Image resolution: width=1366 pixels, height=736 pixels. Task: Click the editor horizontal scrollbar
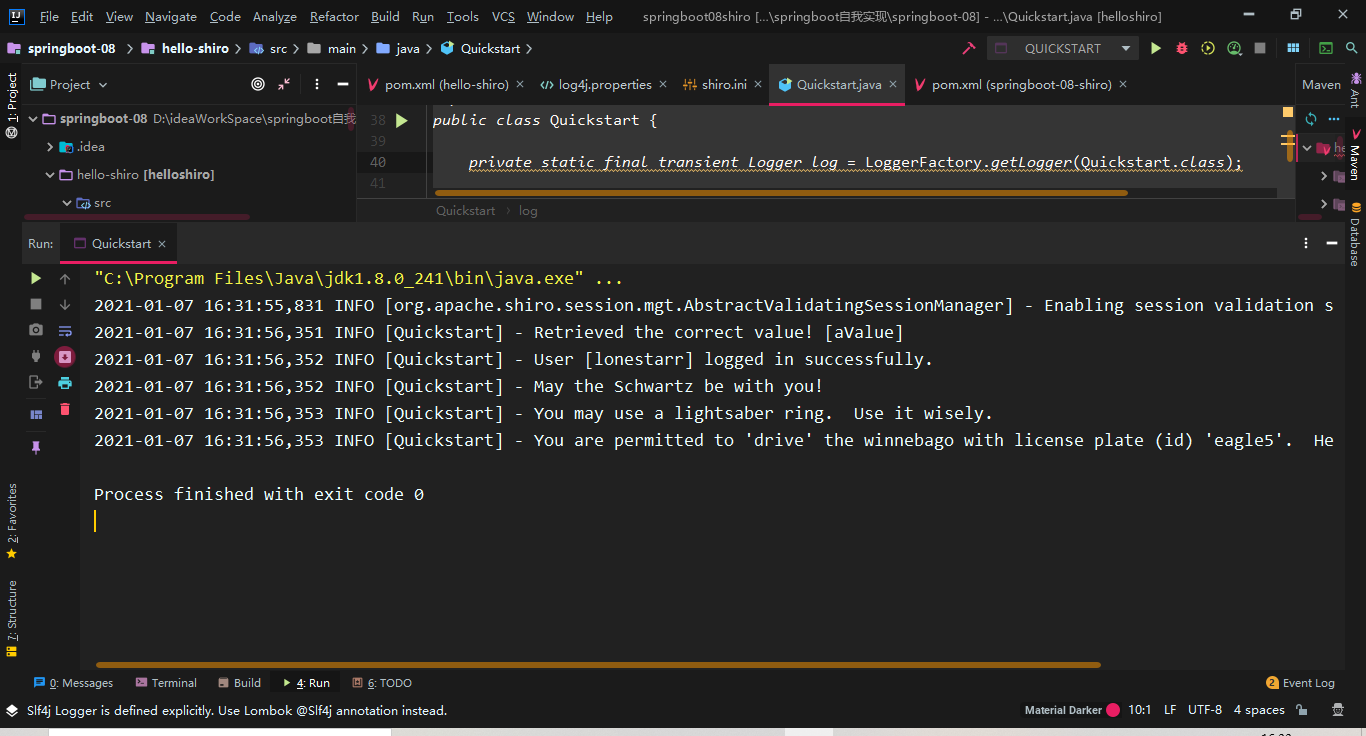click(781, 193)
